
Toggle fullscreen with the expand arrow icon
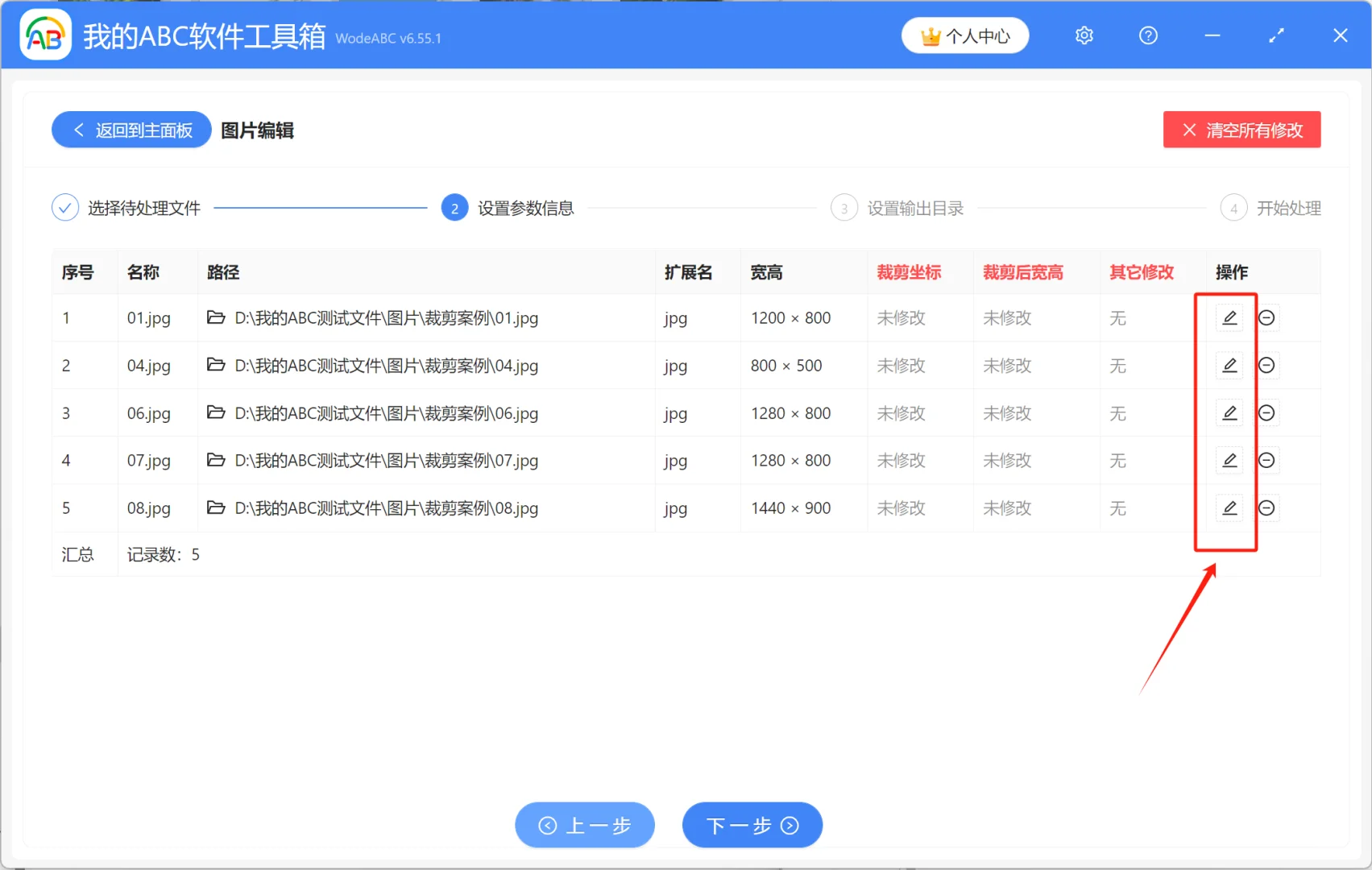(1275, 35)
